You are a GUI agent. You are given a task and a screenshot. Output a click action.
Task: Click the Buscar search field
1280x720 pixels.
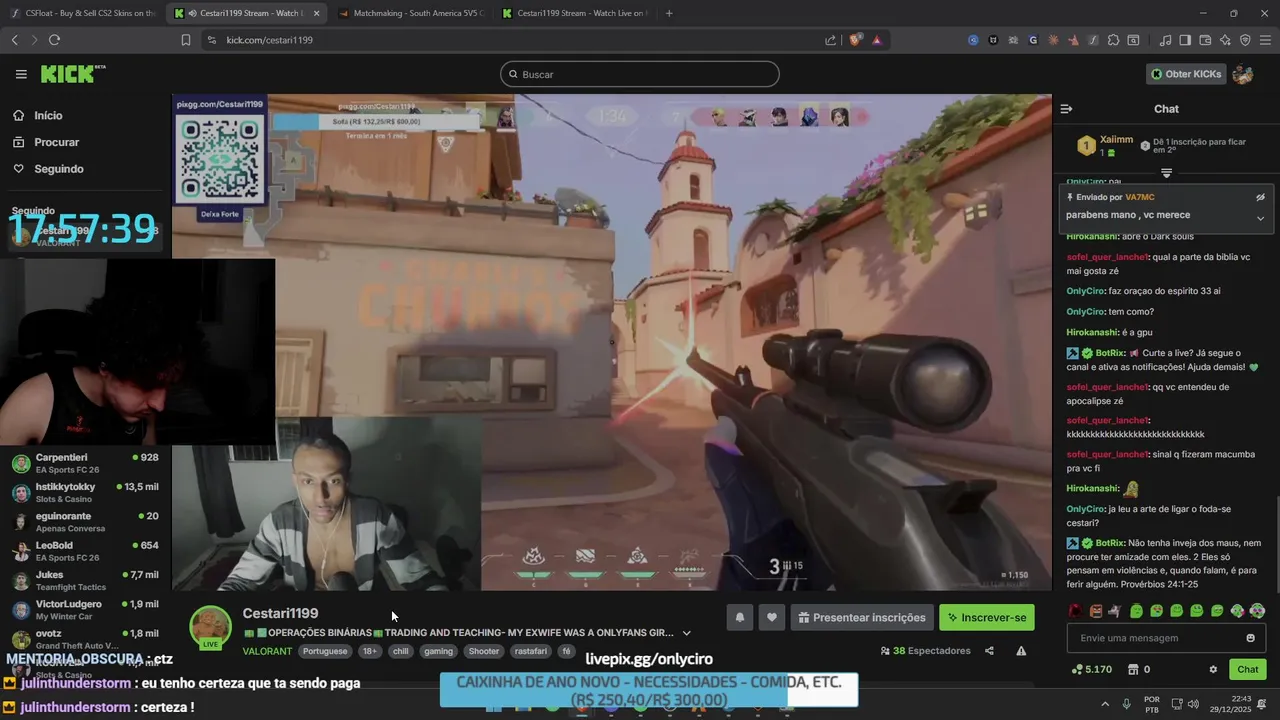[x=640, y=74]
